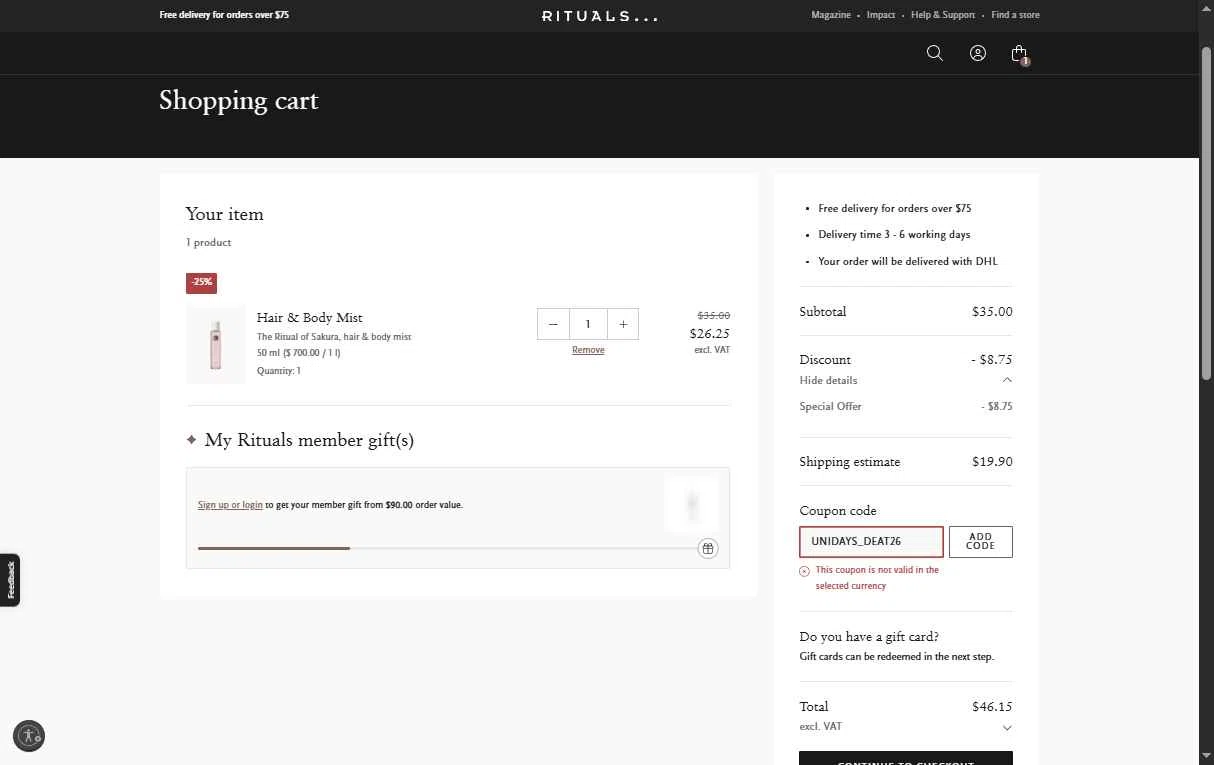The height and width of the screenshot is (765, 1214).
Task: Click the Subtotal $35.00 value
Action: click(992, 312)
